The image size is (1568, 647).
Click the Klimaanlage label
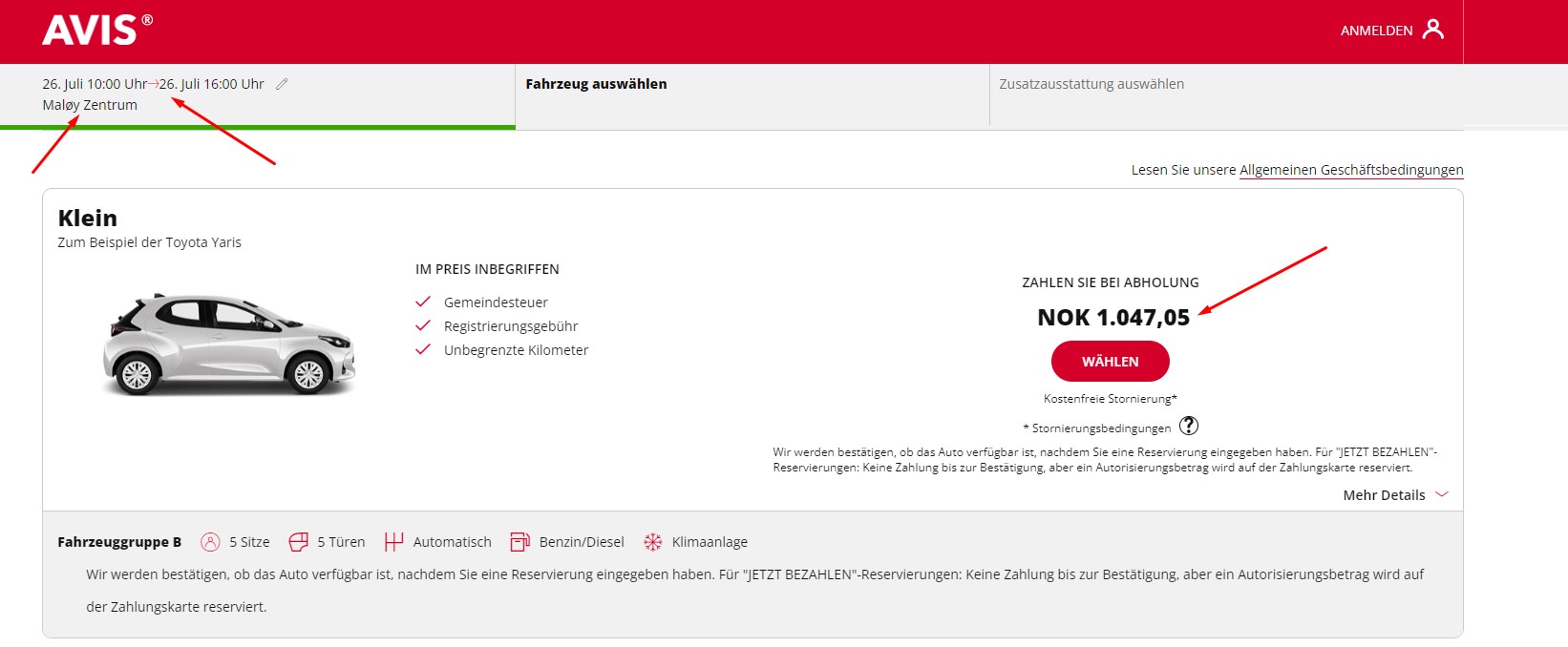710,542
